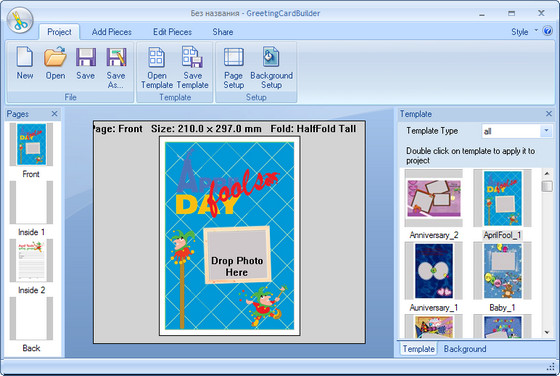Click the Drop Photo Here placeholder
Image resolution: width=560 pixels, height=376 pixels.
(237, 255)
